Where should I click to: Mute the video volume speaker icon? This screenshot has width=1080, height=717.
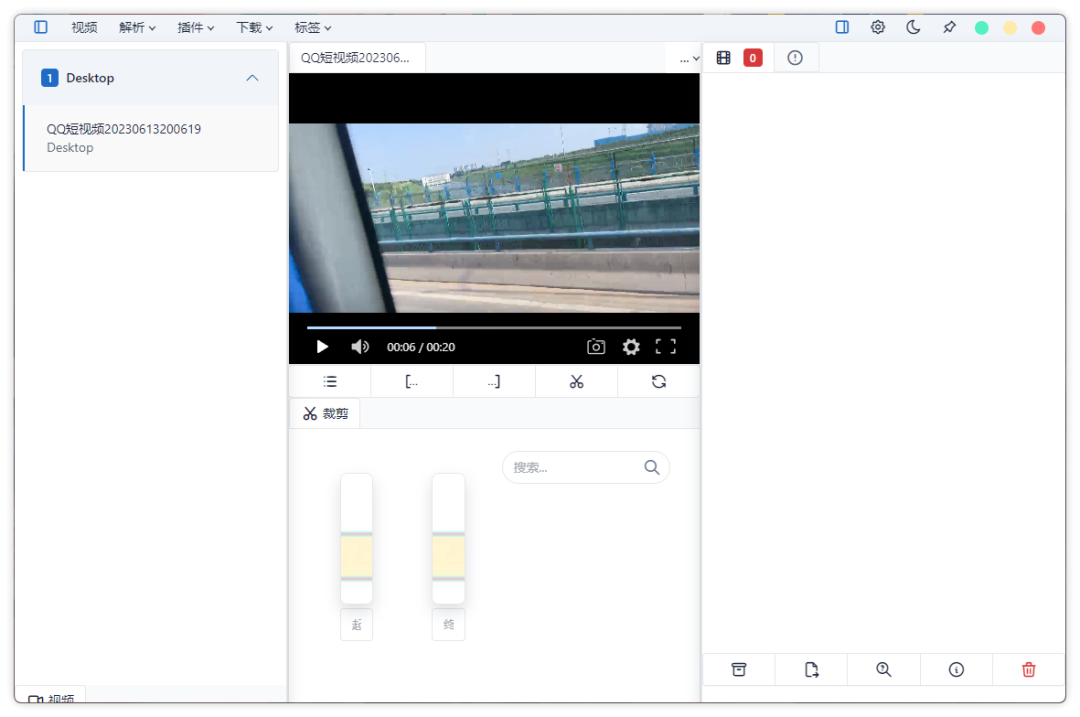pos(360,347)
